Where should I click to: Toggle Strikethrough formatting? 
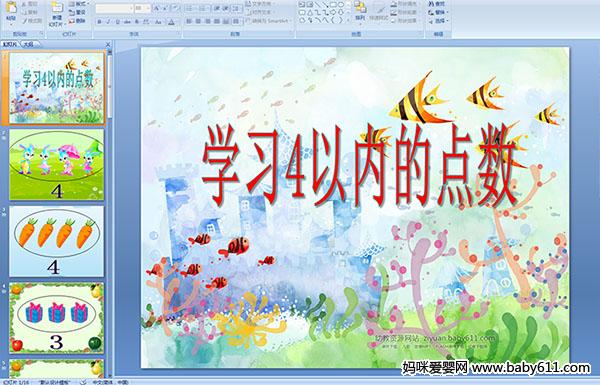[127, 22]
